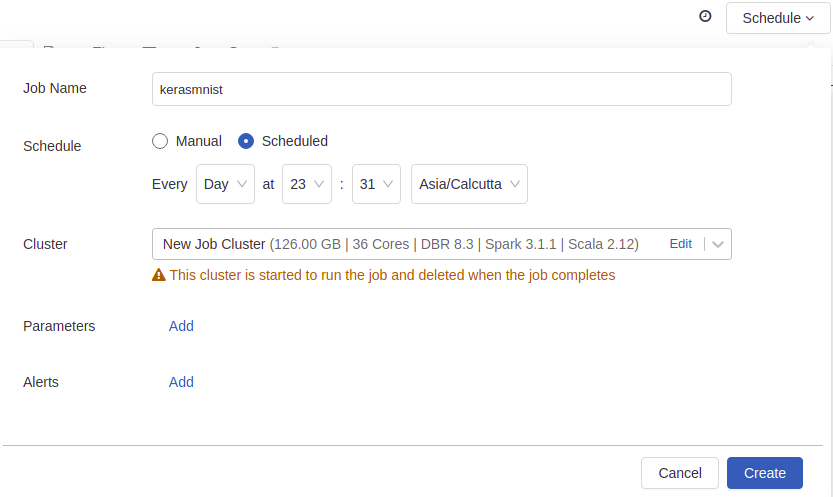Open the hour dropdown showing 23
Screen dimensions: 833x497
(307, 184)
